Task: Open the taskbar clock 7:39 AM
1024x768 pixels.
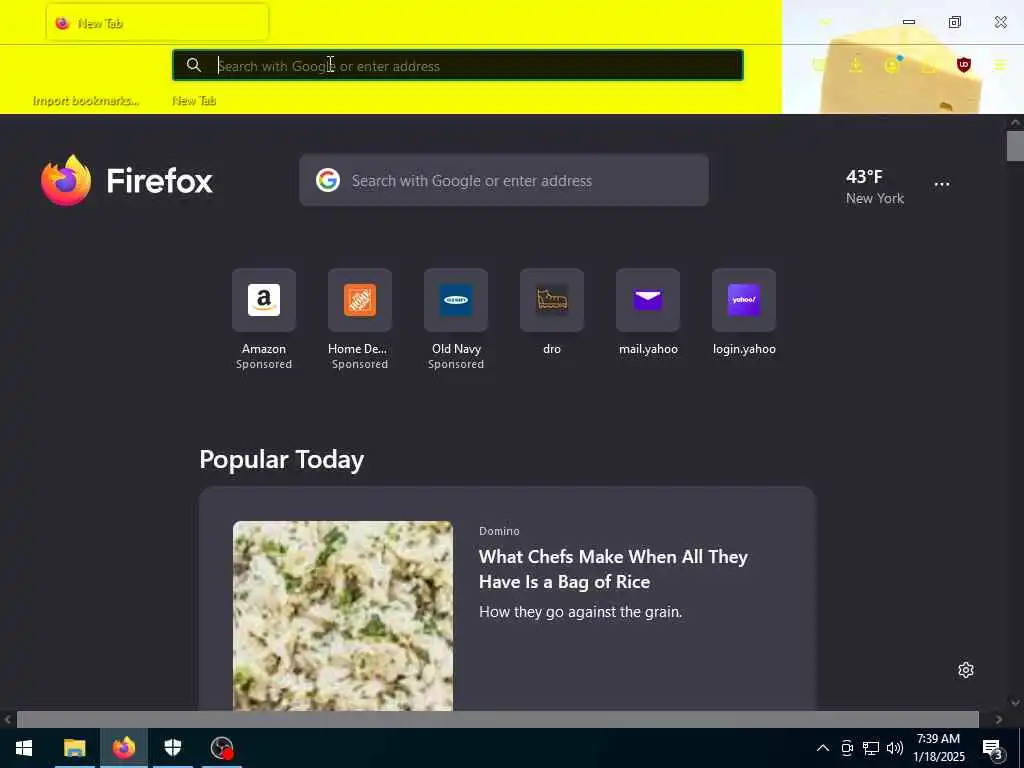Action: click(x=938, y=748)
